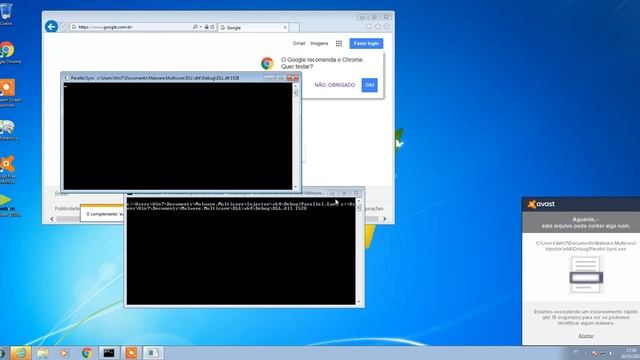
Task: Open Internet Explorer from the taskbar
Action: tap(20, 353)
